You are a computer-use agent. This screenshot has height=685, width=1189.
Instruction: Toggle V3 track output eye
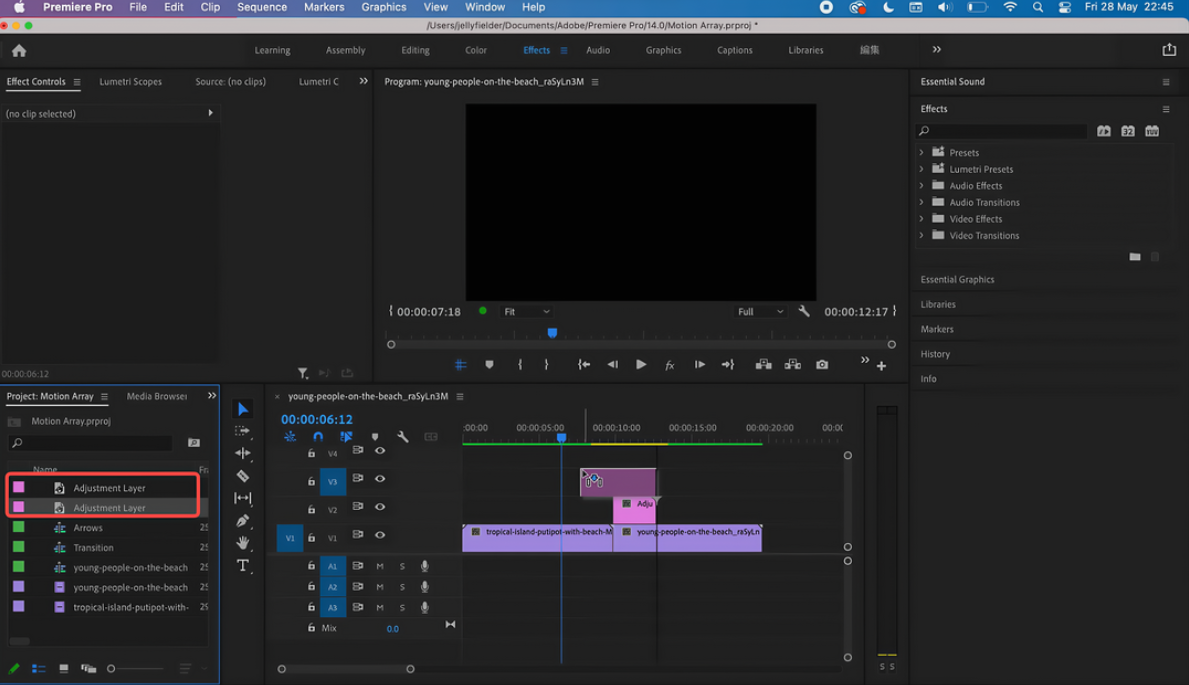point(380,479)
